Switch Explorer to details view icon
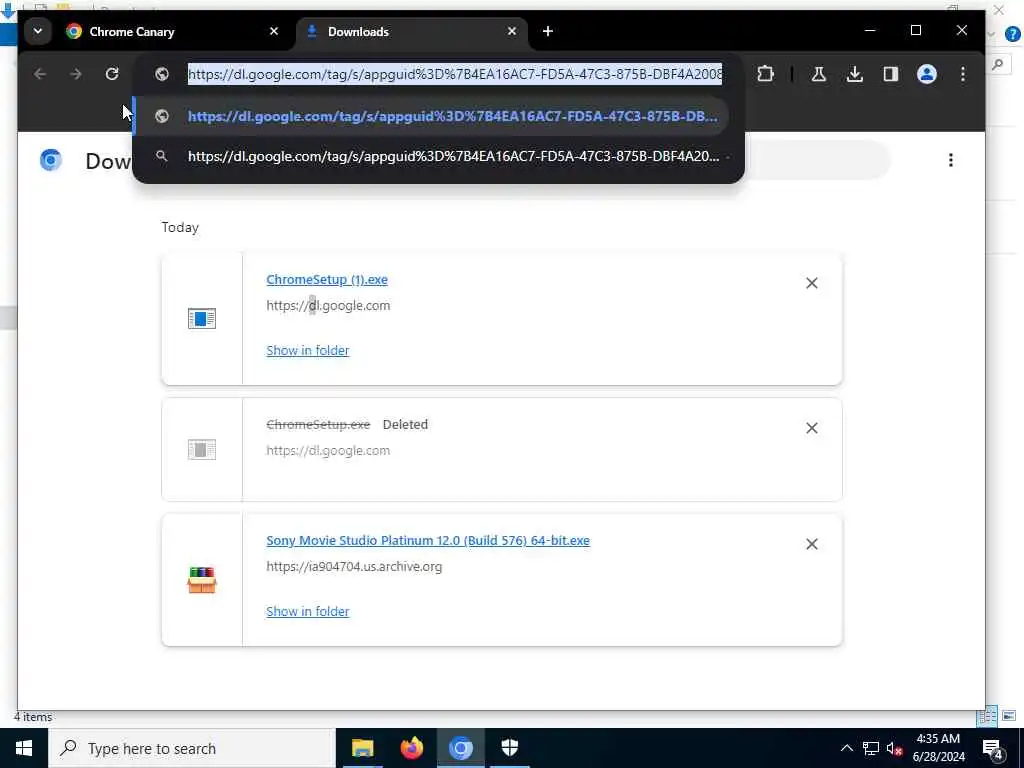This screenshot has width=1024, height=768. point(987,716)
